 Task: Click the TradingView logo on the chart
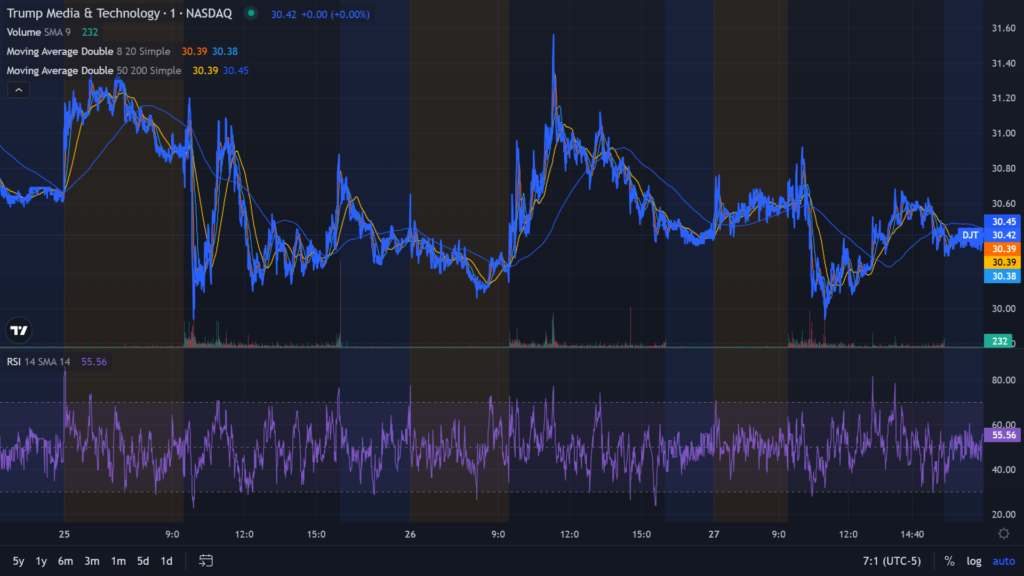(x=18, y=330)
